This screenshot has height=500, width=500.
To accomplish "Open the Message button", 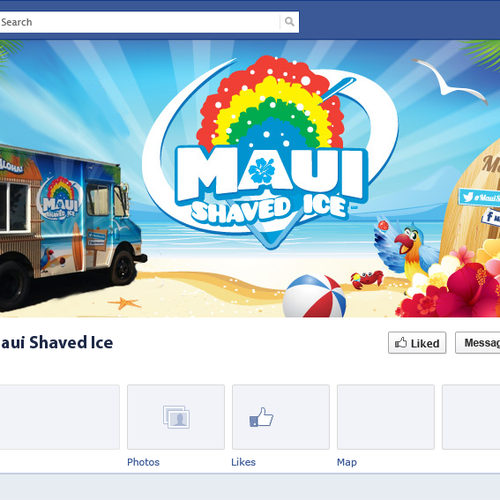I will coord(478,343).
